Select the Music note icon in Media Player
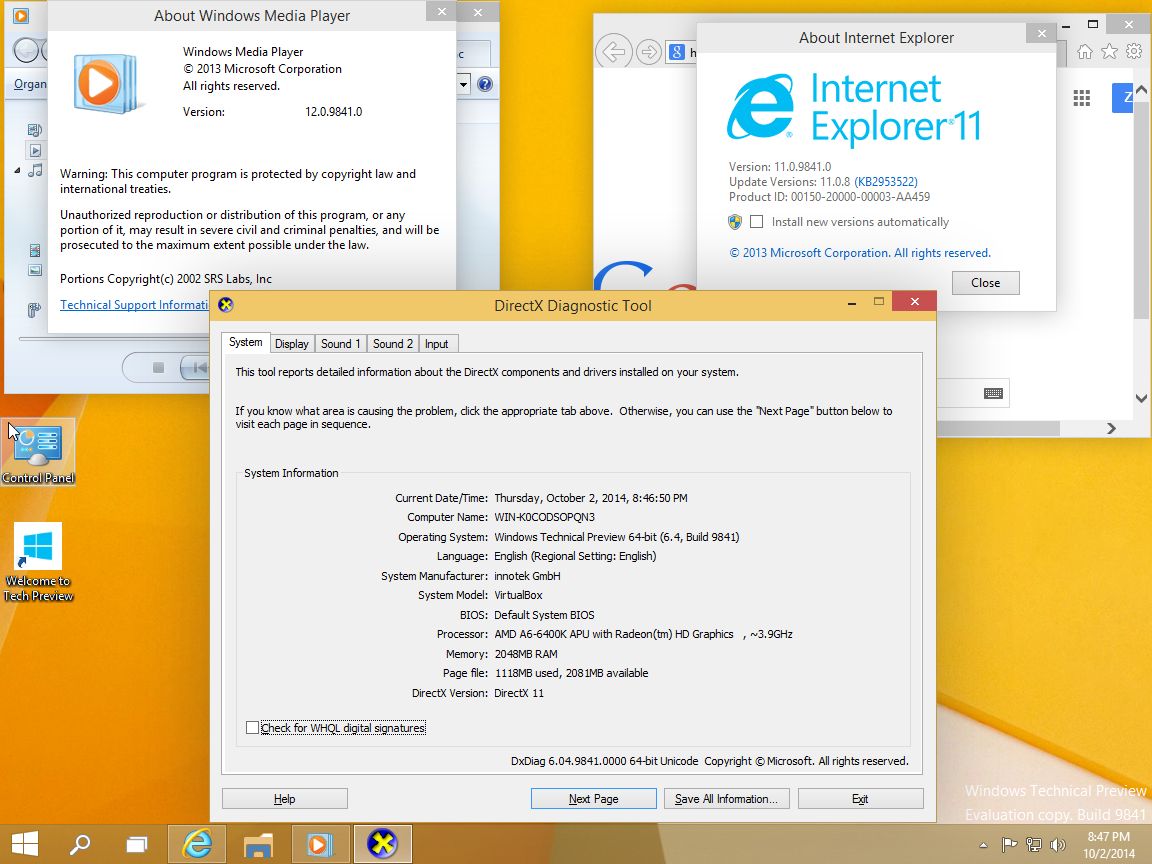The image size is (1152, 864). 35,170
